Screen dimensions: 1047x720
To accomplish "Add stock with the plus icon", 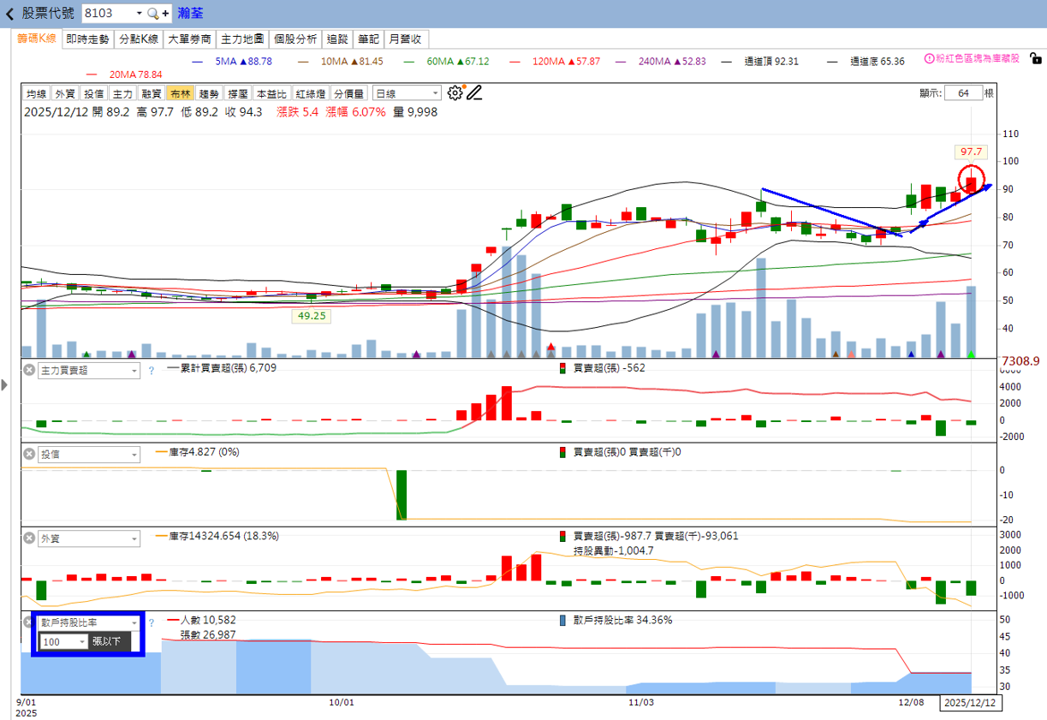I will tap(165, 13).
